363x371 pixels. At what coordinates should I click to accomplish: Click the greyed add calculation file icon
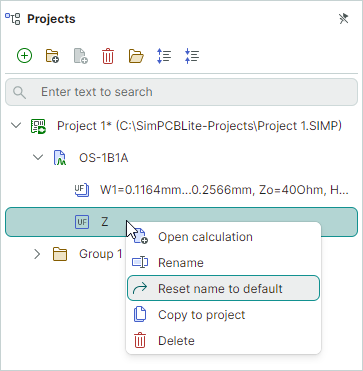[x=80, y=56]
